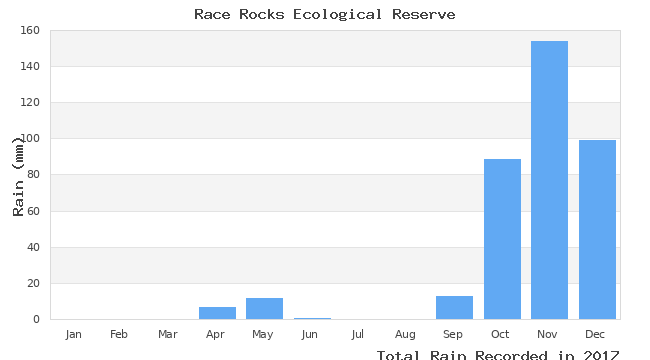Screen dimensions: 650x360
Task: Click the 'Aug' month label
Action: (x=405, y=334)
